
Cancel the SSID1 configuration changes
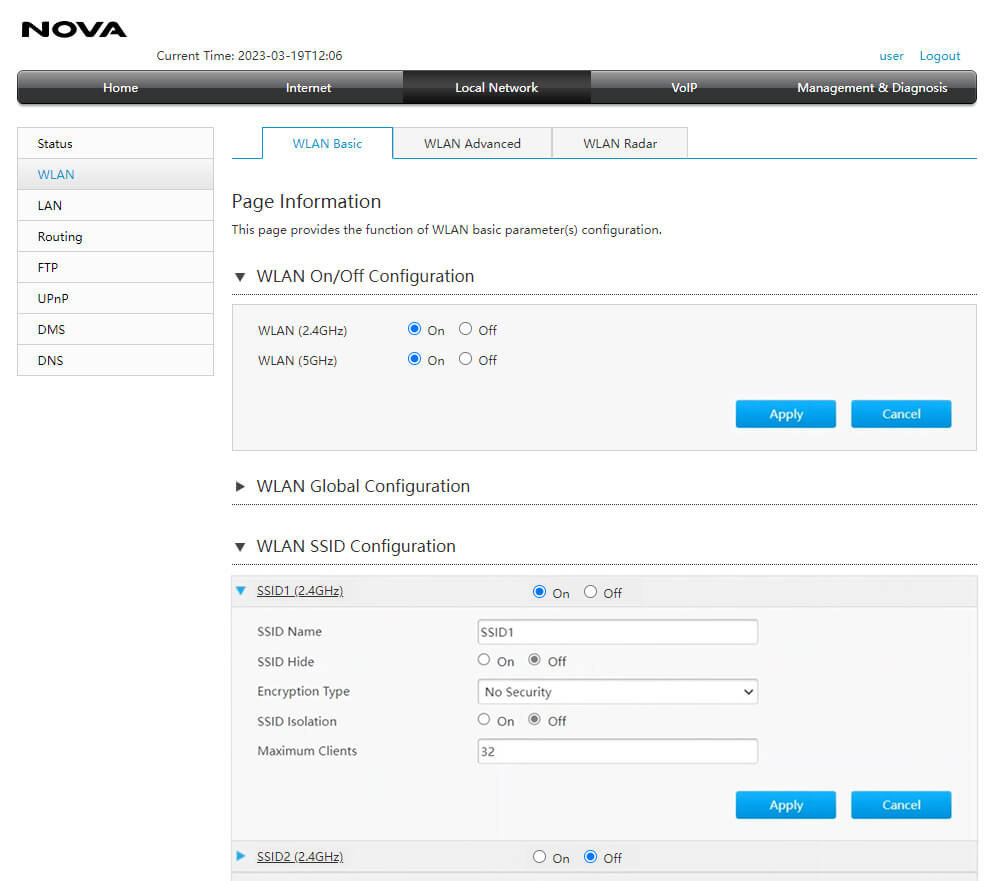tap(900, 805)
